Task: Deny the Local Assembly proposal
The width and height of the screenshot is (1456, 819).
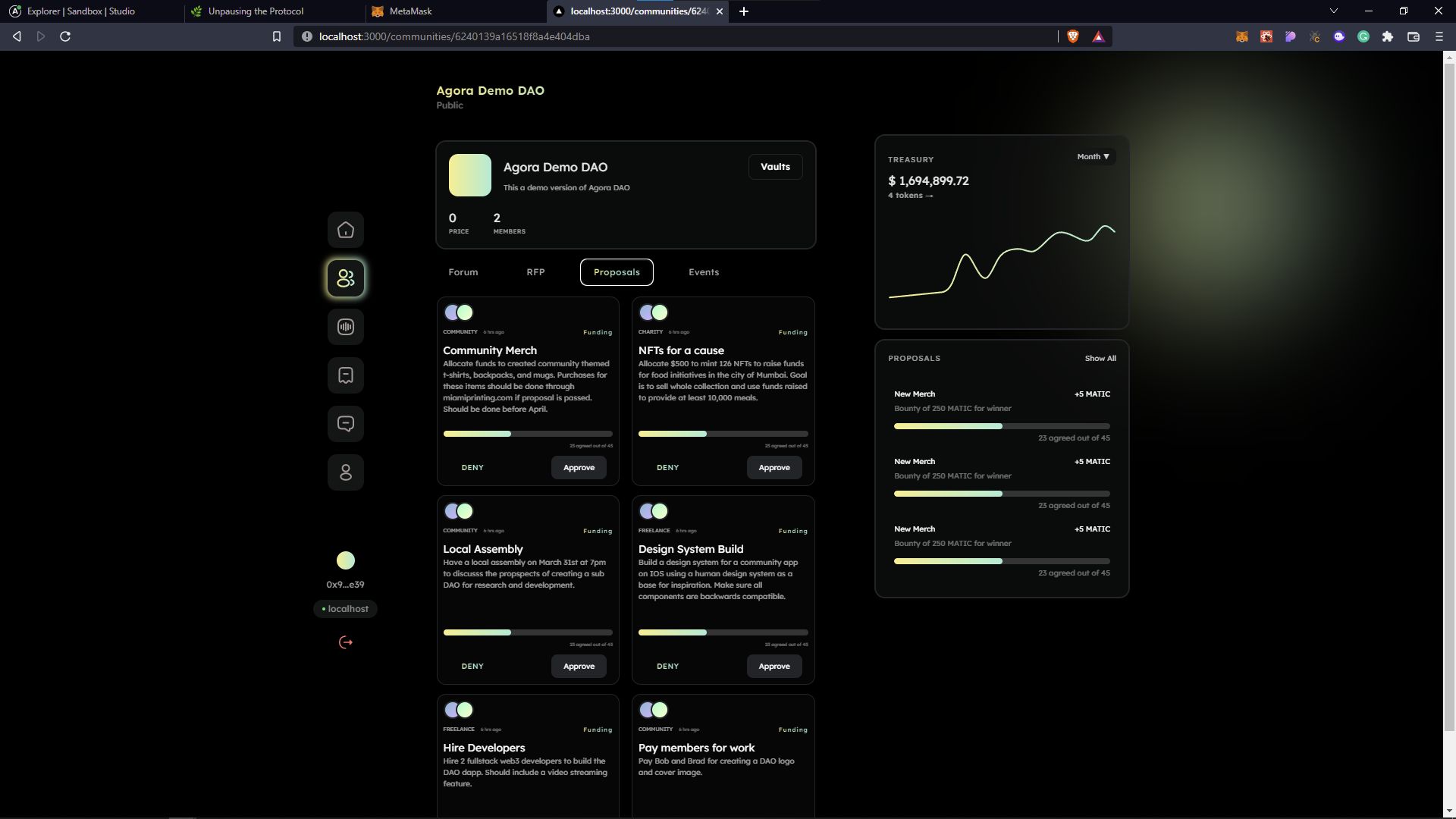Action: pyautogui.click(x=472, y=667)
